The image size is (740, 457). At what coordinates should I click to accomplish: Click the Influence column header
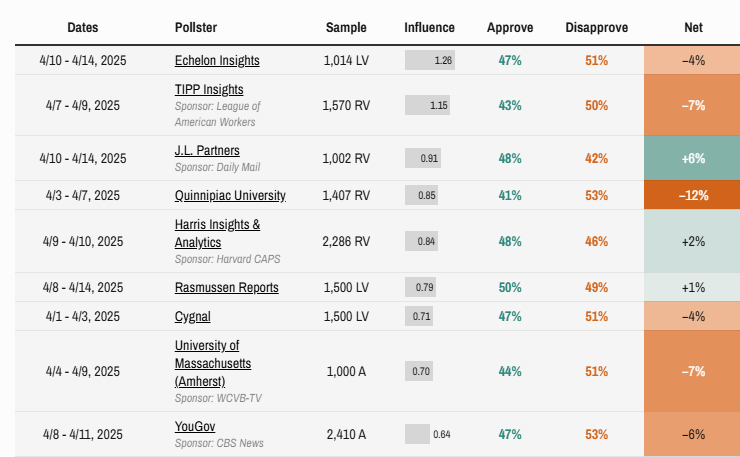tap(429, 27)
